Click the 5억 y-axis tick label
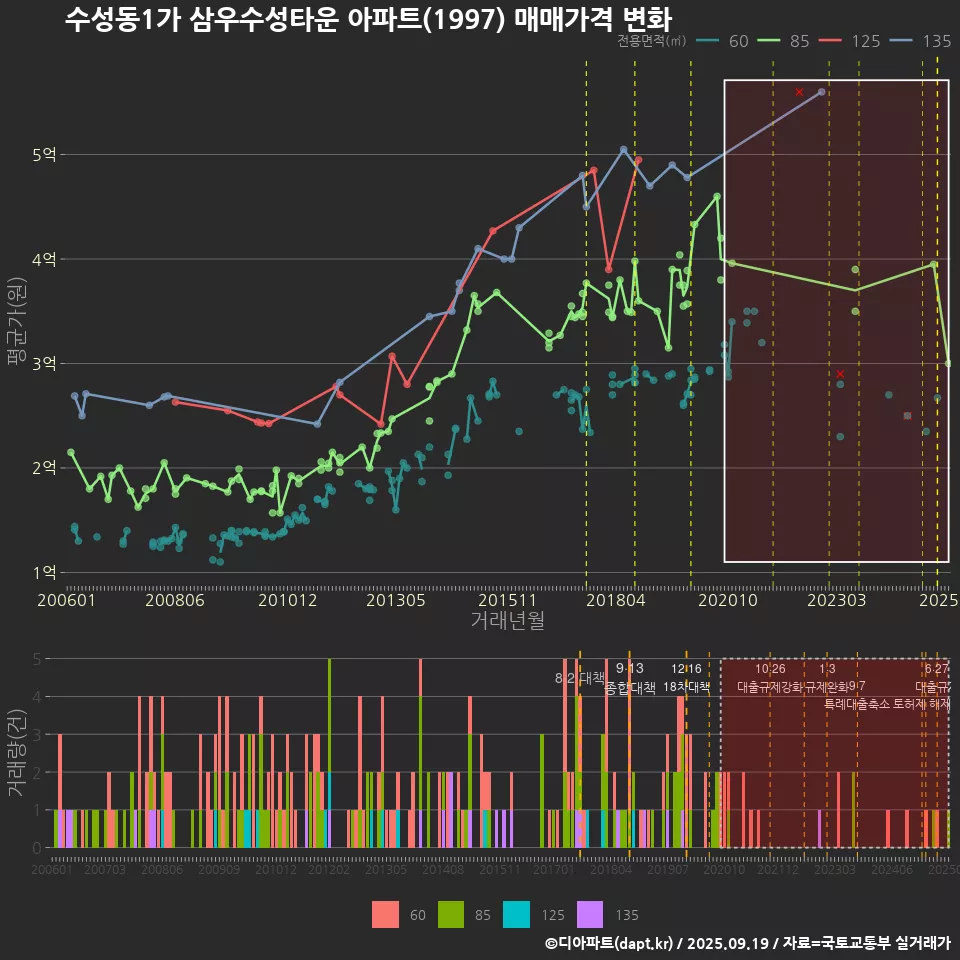Image resolution: width=960 pixels, height=960 pixels. point(44,155)
